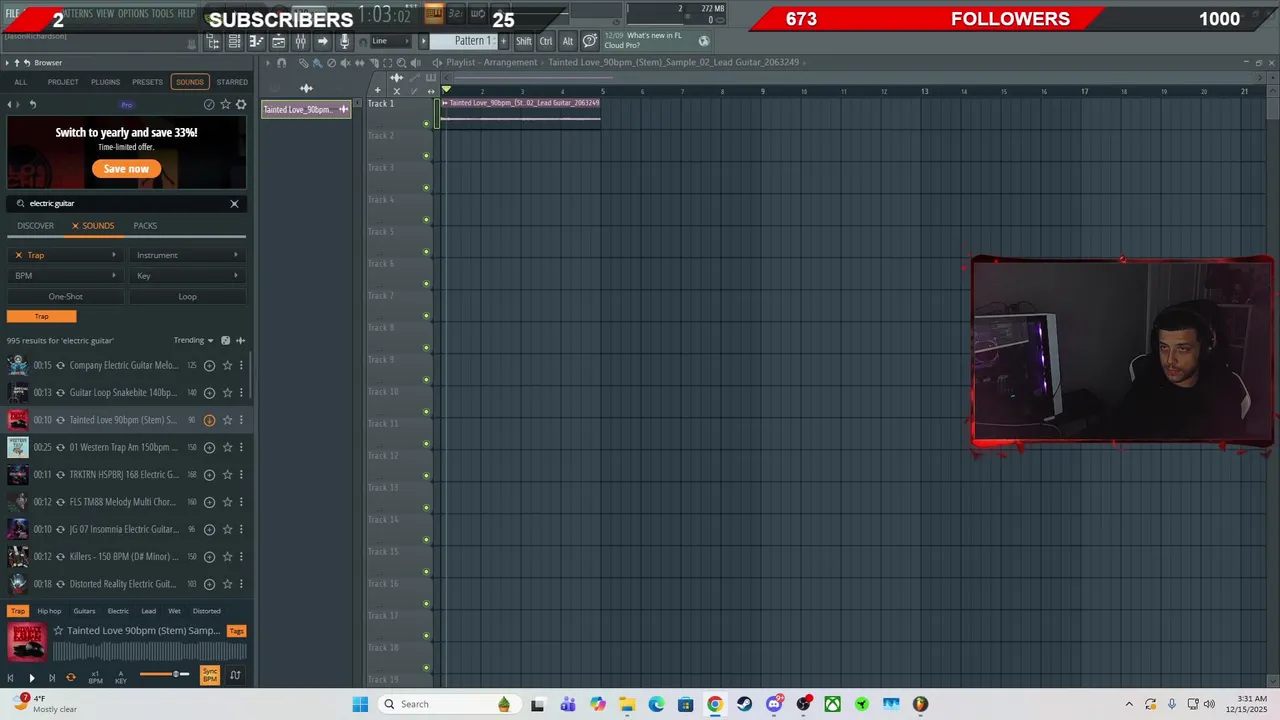The height and width of the screenshot is (720, 1280).
Task: Click the browser settings gear icon
Action: point(241,104)
